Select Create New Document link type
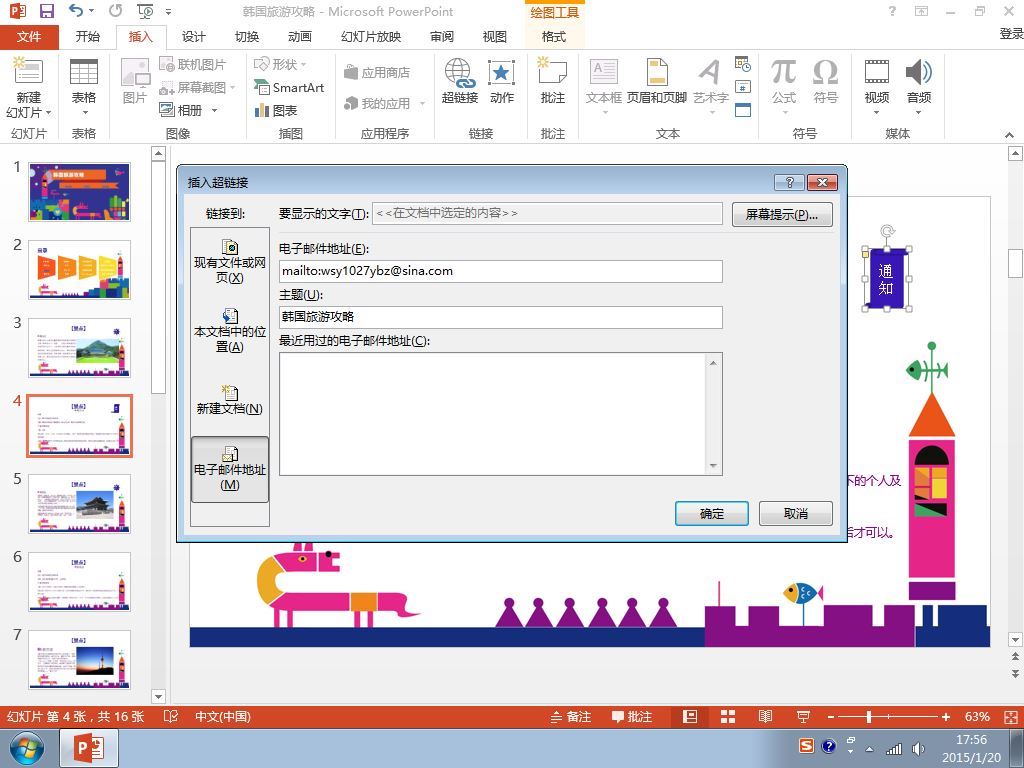The image size is (1024, 768). coord(230,400)
